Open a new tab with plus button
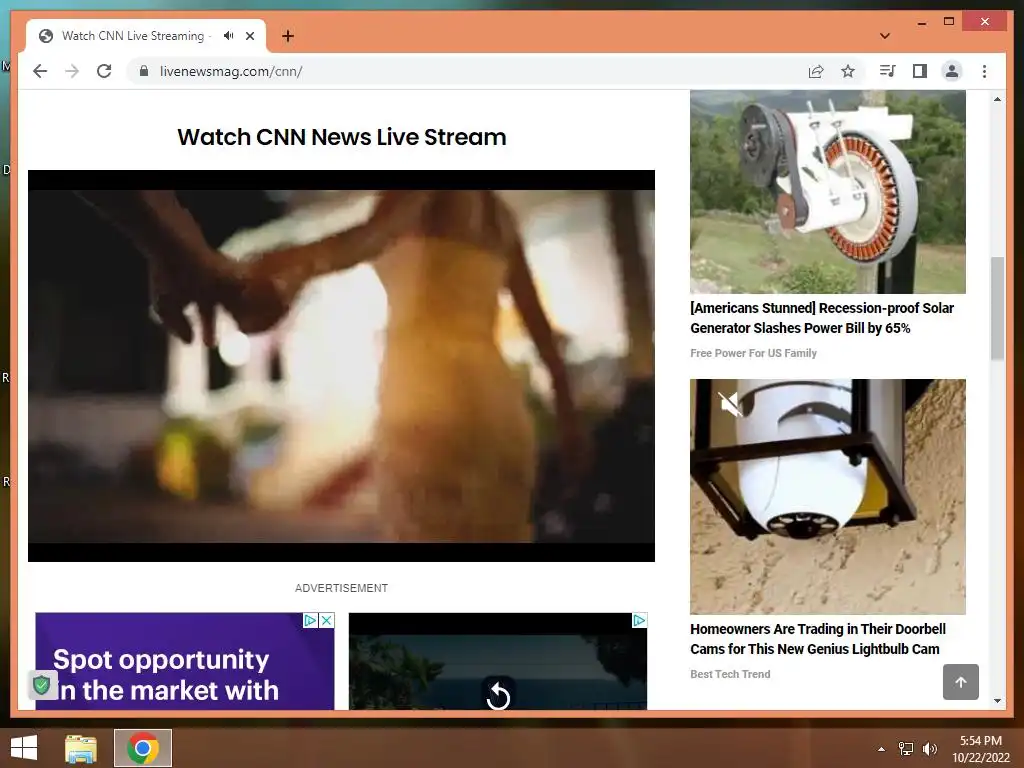 (287, 36)
